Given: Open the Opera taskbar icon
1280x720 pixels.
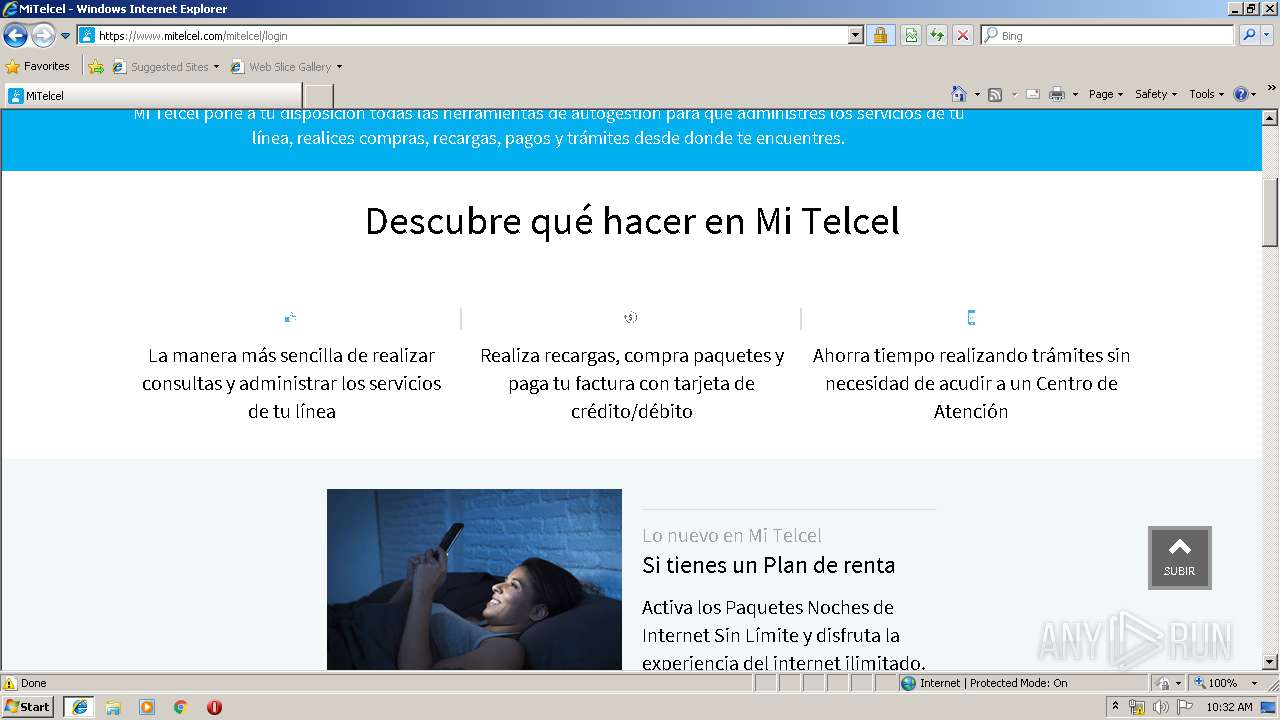Looking at the screenshot, I should tap(214, 707).
